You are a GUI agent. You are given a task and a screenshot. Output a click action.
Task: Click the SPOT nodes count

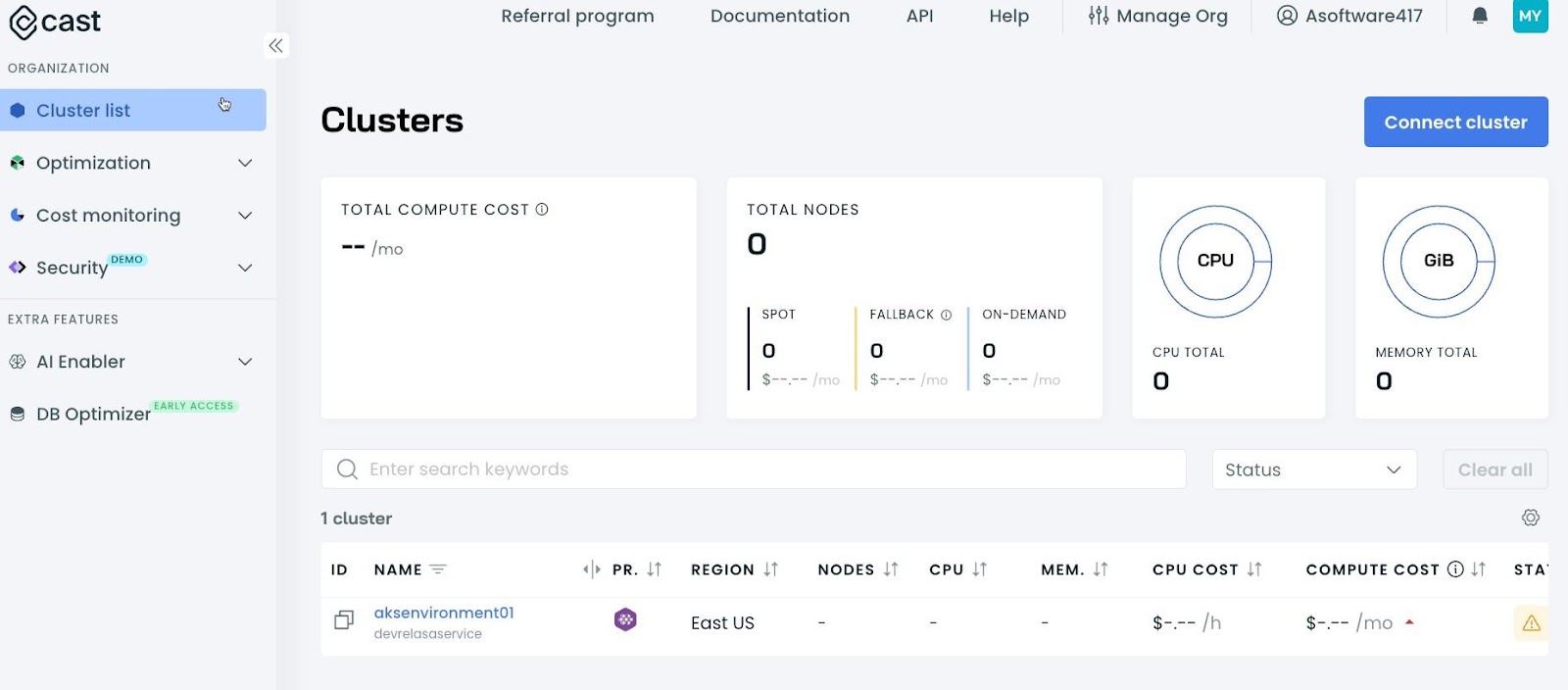pos(768,351)
